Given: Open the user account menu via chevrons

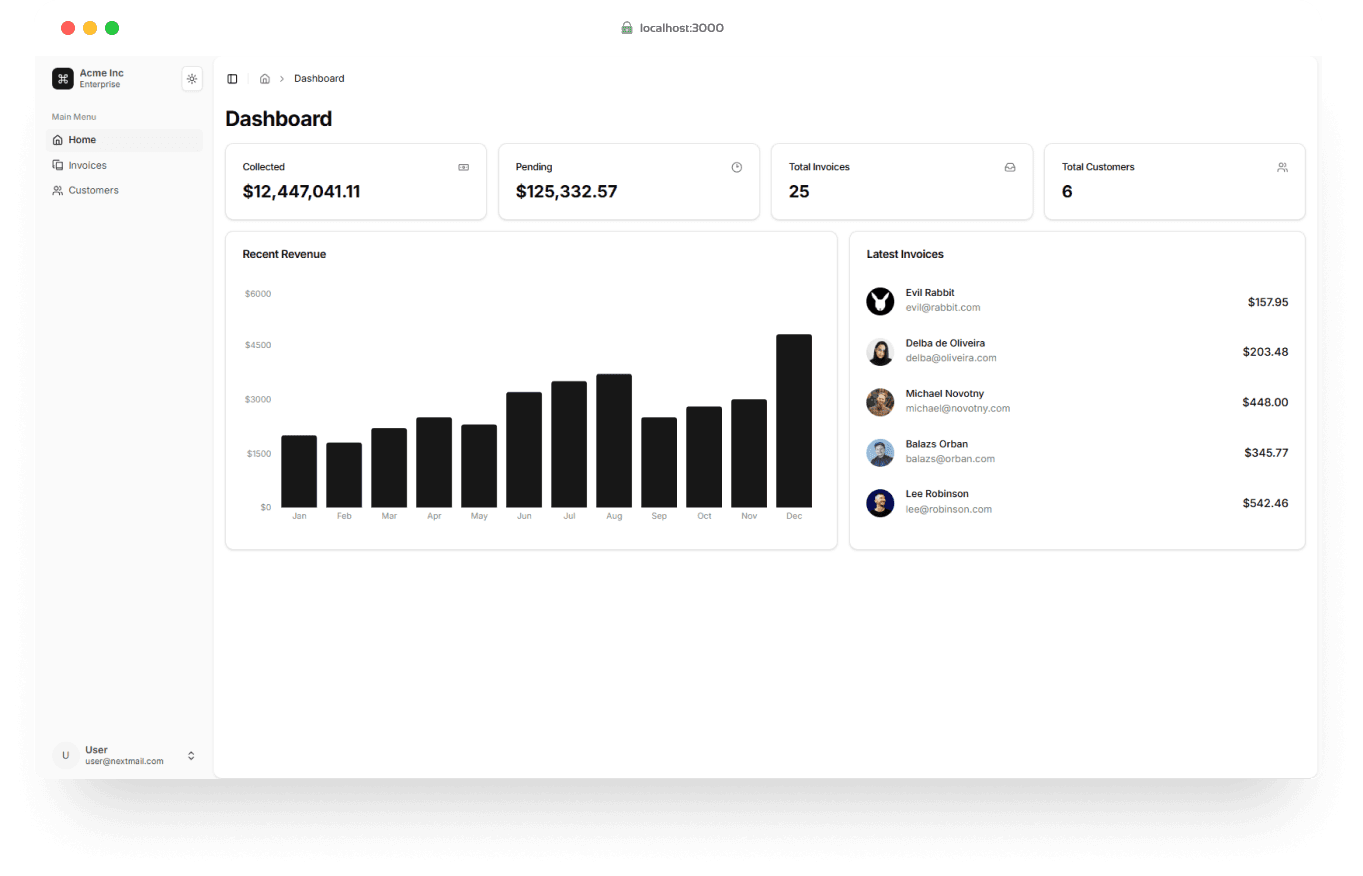Looking at the screenshot, I should 190,755.
